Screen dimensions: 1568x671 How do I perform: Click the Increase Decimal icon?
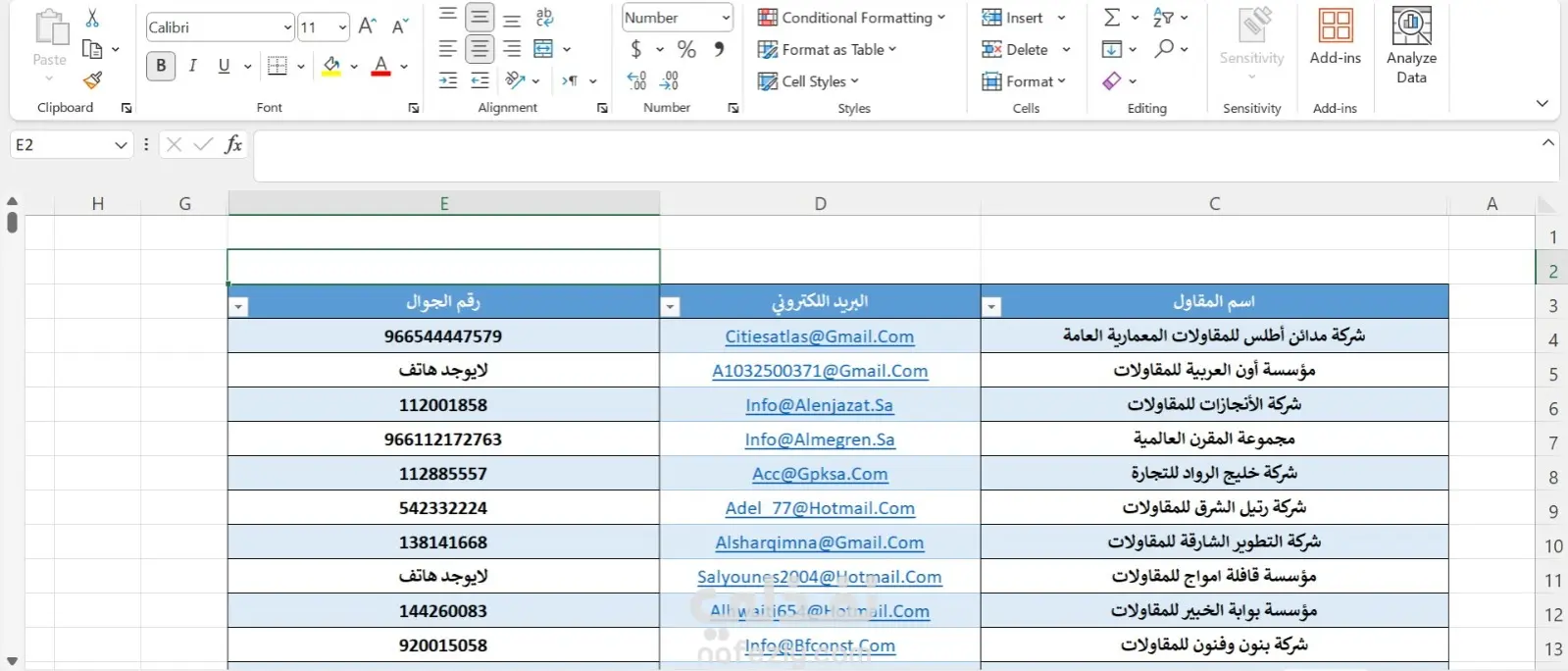pos(636,80)
